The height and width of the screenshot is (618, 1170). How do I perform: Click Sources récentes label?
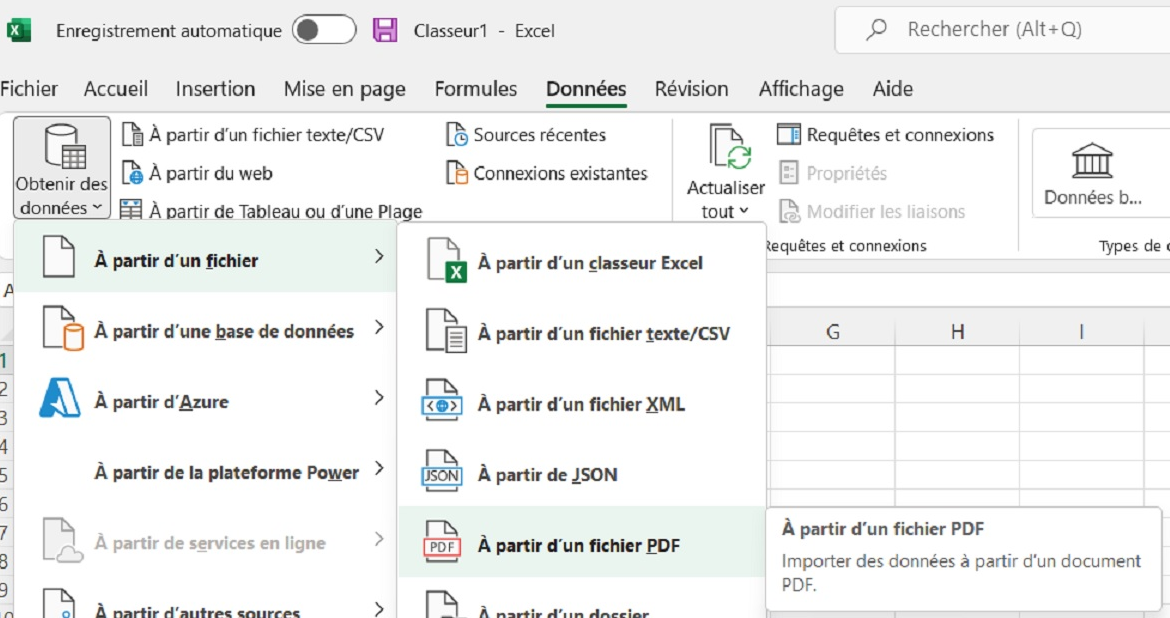pos(539,134)
